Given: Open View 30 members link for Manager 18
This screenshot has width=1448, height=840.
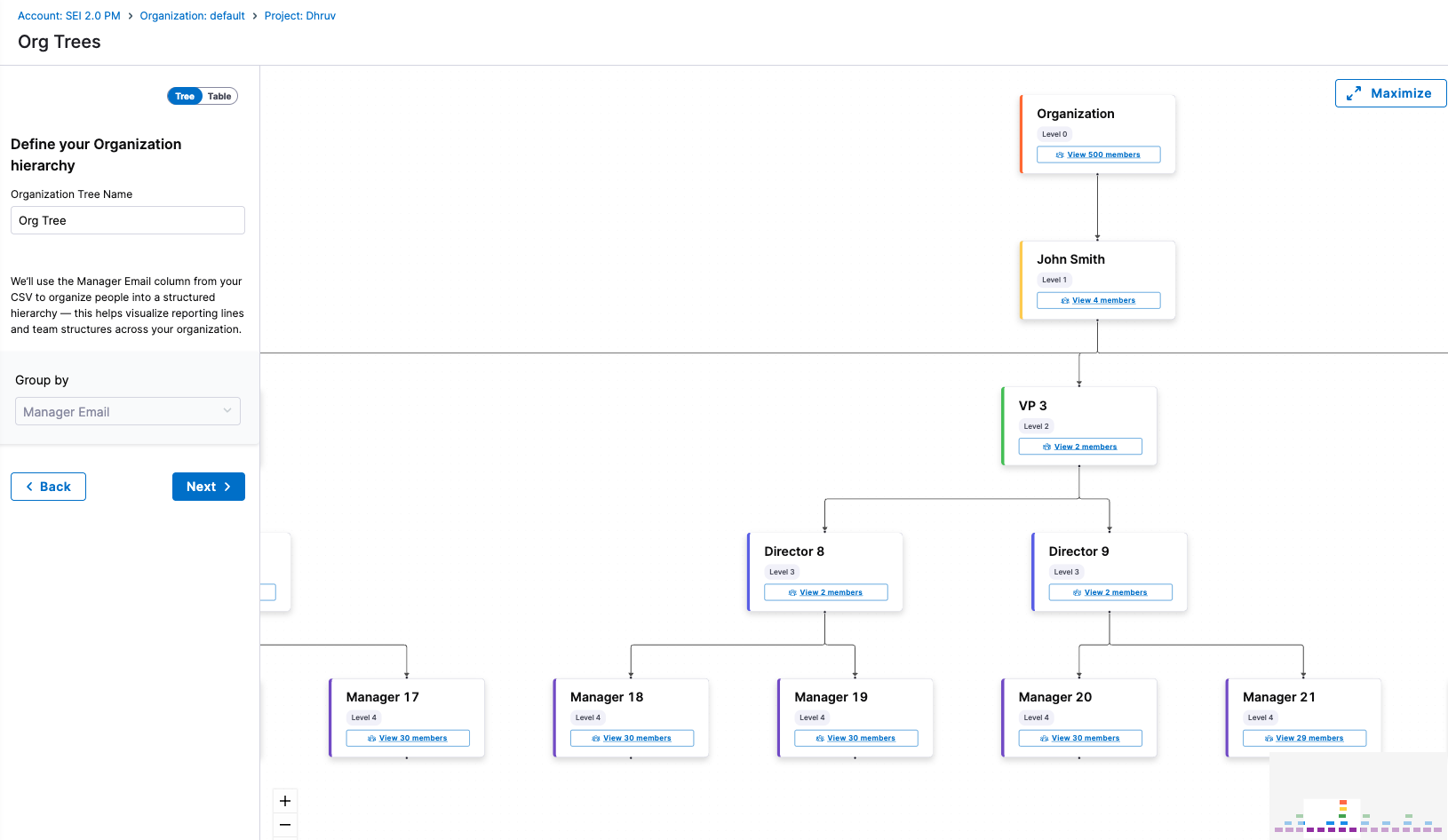Looking at the screenshot, I should point(637,739).
